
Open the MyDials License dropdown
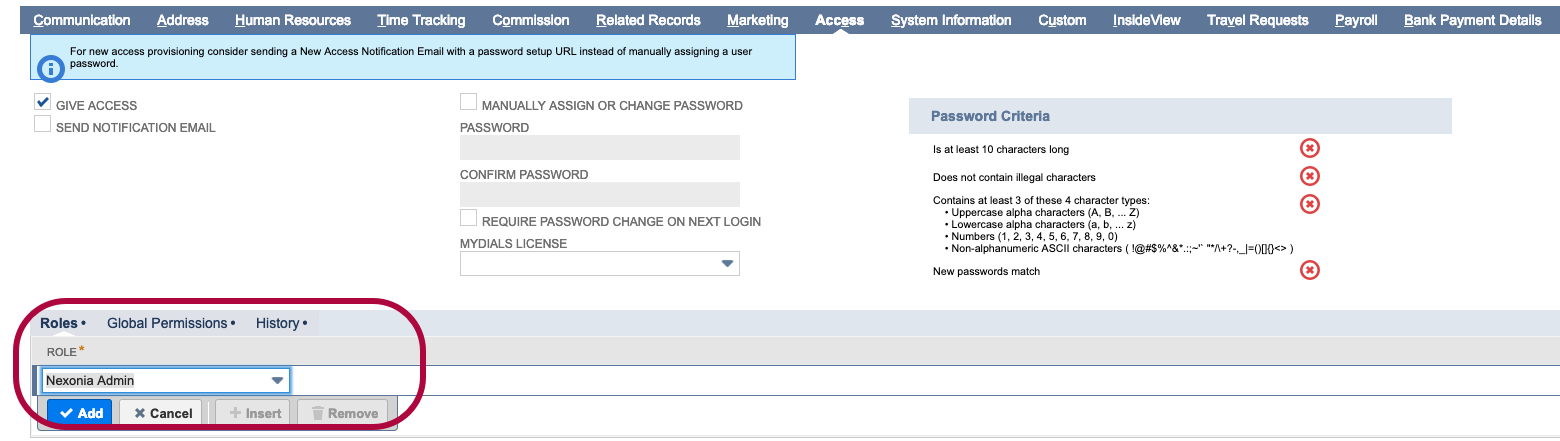coord(727,264)
